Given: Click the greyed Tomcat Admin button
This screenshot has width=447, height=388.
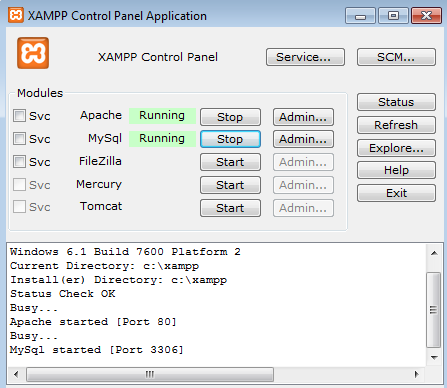Looking at the screenshot, I should click(303, 208).
